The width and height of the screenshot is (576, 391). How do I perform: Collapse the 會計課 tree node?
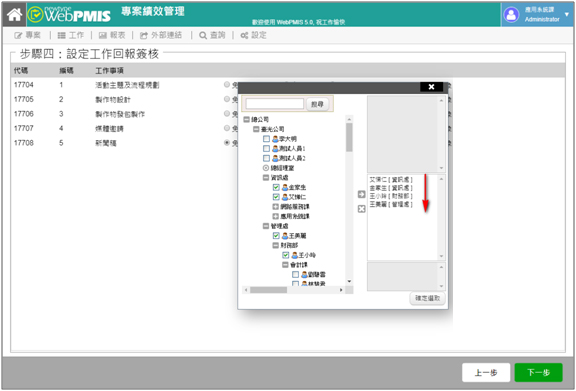pos(285,265)
